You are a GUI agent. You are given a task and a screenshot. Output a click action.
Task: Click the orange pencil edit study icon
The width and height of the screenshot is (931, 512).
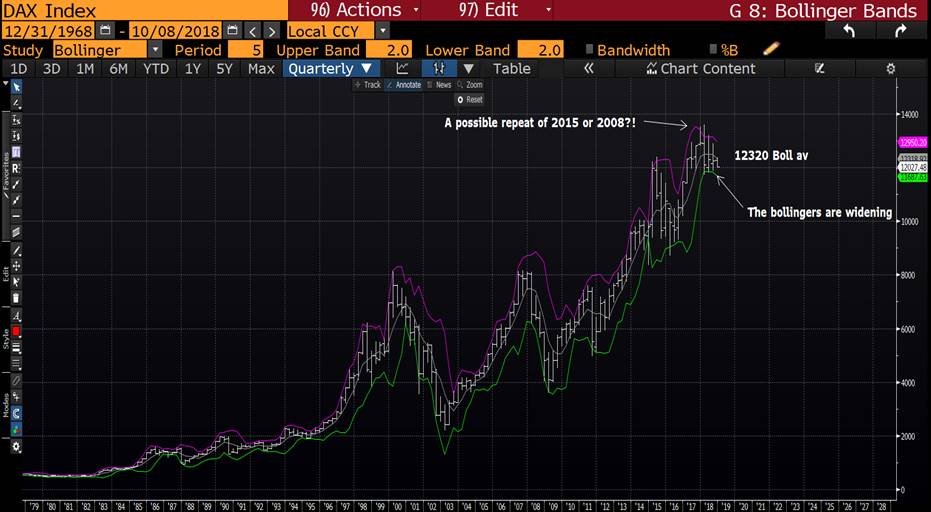[770, 49]
